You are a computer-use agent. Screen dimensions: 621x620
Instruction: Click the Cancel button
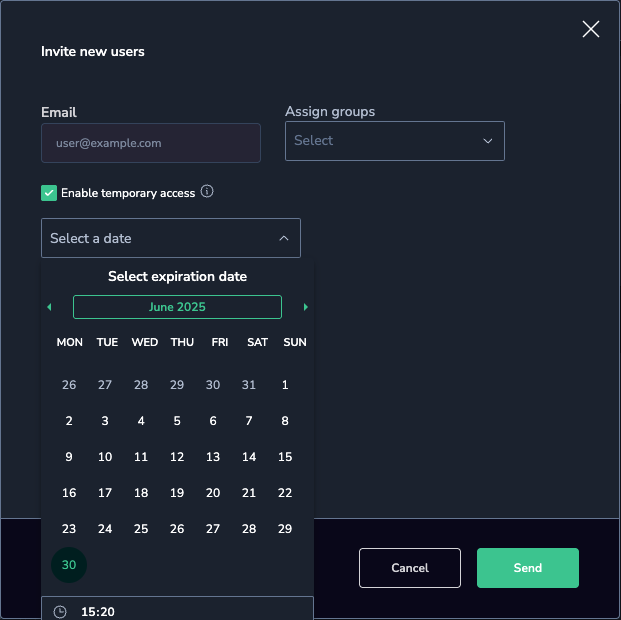click(410, 568)
